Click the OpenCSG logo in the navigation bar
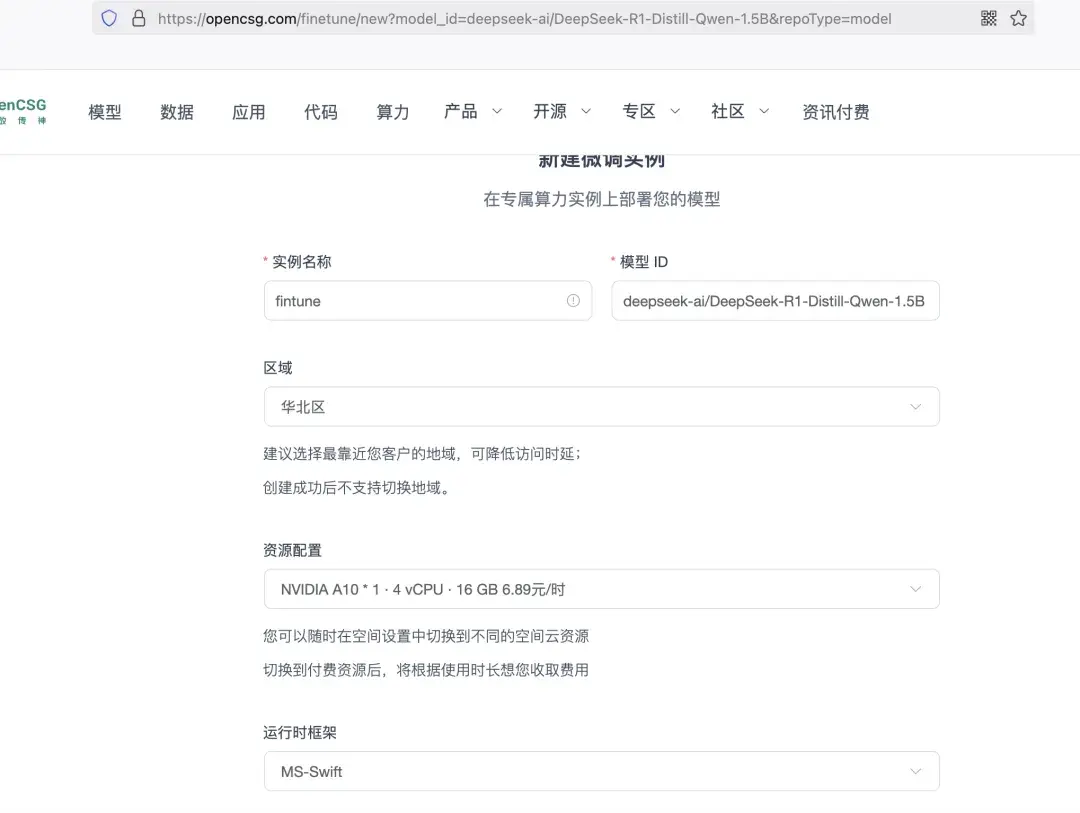Image resolution: width=1080 pixels, height=813 pixels. [x=24, y=110]
